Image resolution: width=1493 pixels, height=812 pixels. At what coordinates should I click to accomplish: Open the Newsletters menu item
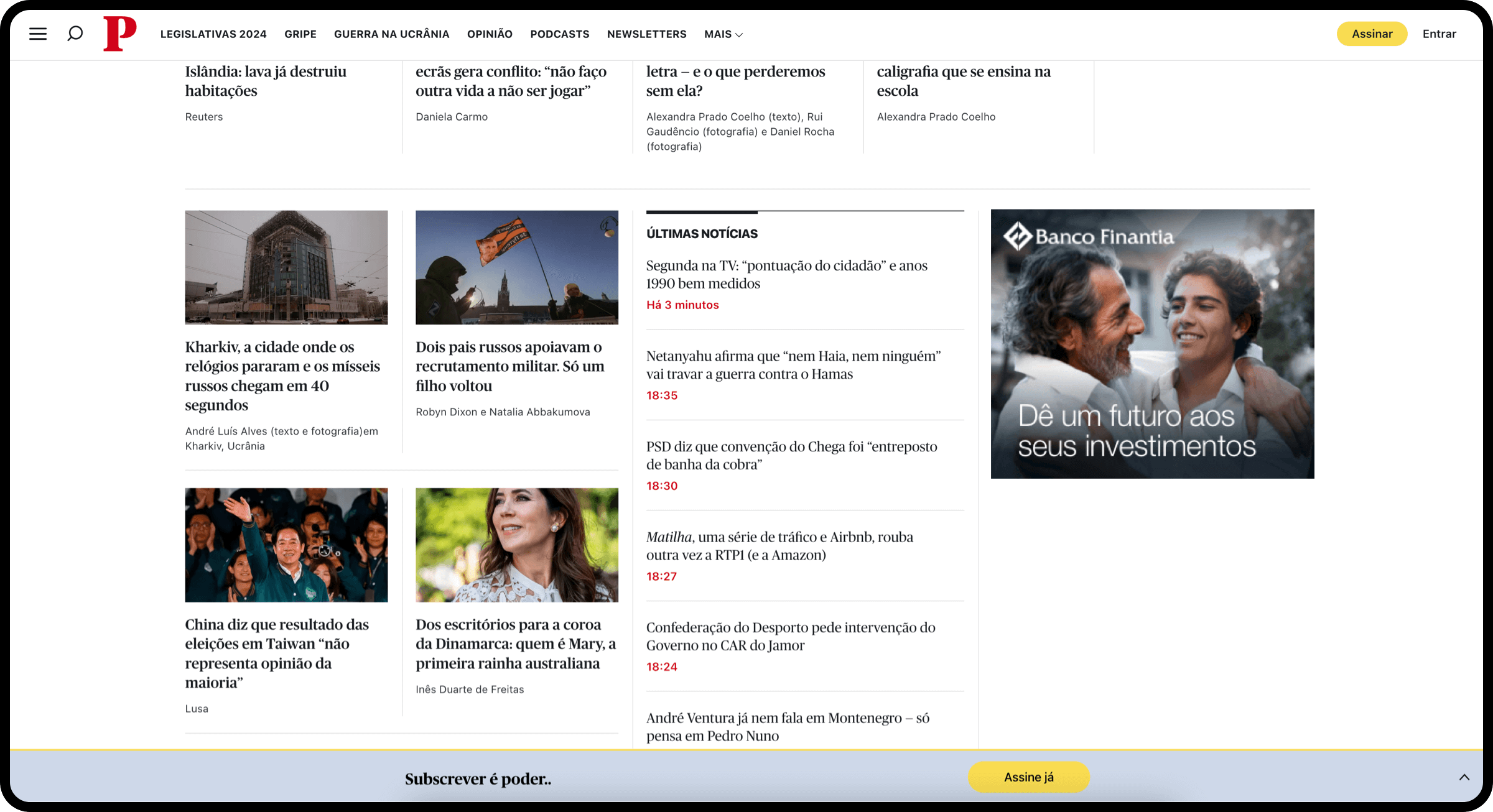click(646, 34)
